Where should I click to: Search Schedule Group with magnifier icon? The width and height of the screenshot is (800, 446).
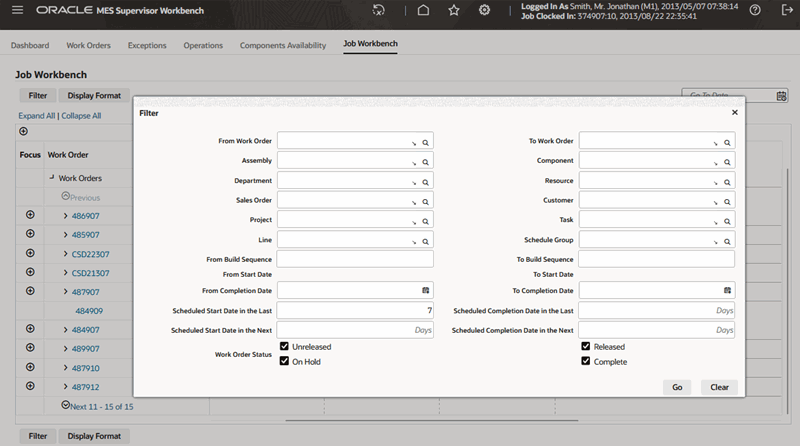tap(727, 241)
